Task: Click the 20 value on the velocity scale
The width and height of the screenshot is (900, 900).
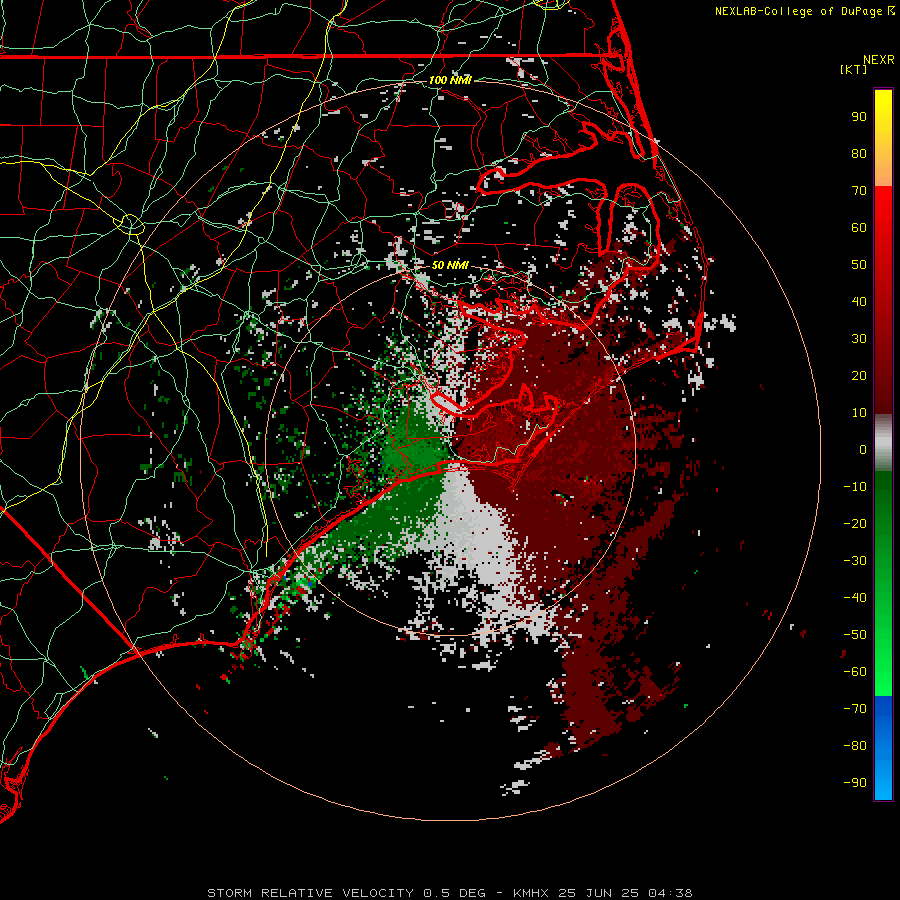Action: coord(859,376)
